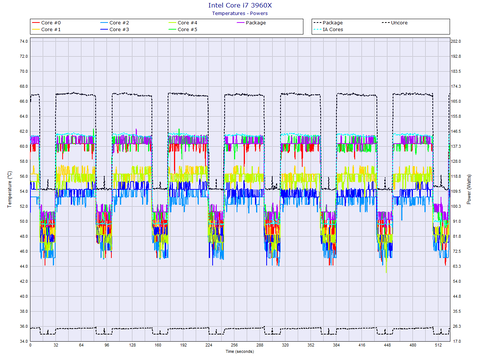Click the Temperature (°C) axis title
This screenshot has width=480, height=360.
(10, 190)
